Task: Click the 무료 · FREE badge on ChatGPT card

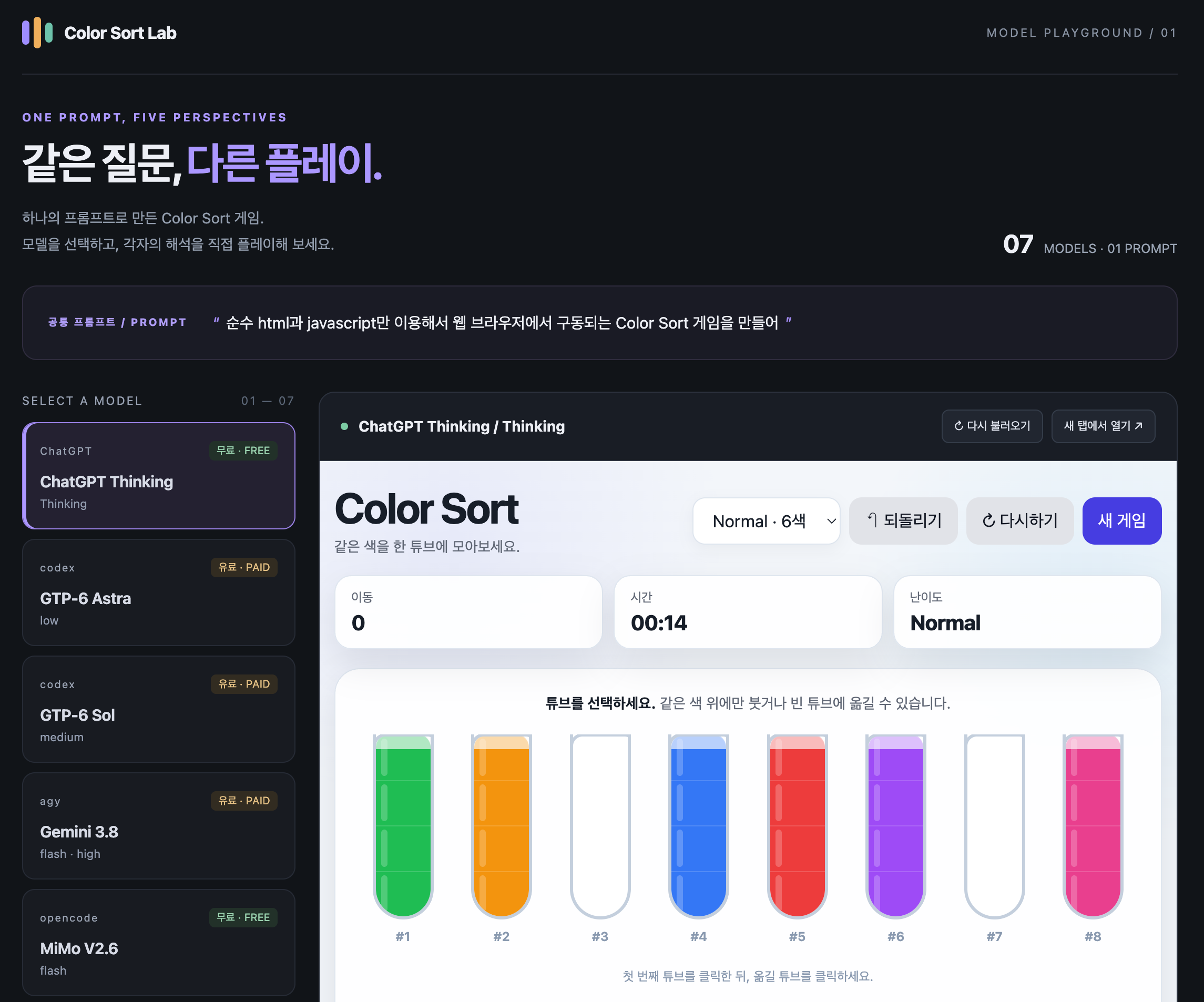Action: [243, 451]
